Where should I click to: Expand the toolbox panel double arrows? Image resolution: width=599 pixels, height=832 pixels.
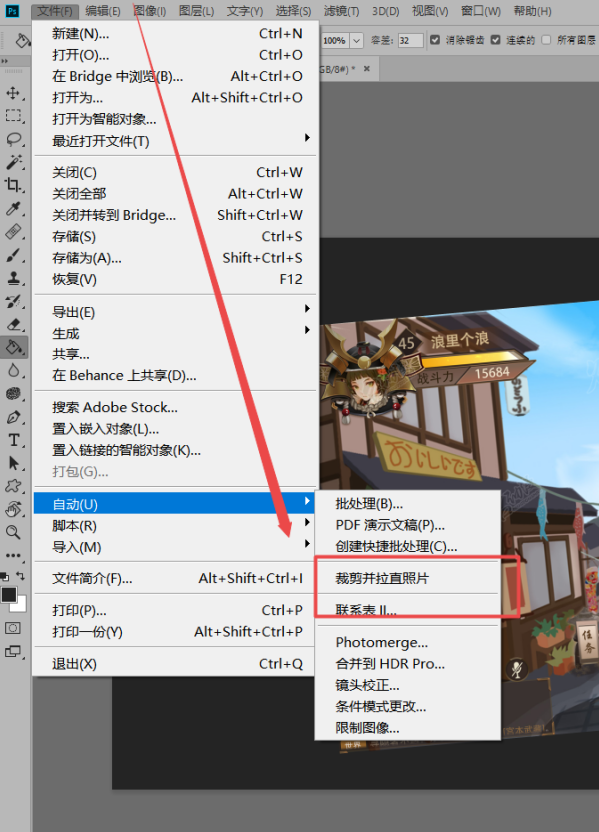[x=5, y=62]
